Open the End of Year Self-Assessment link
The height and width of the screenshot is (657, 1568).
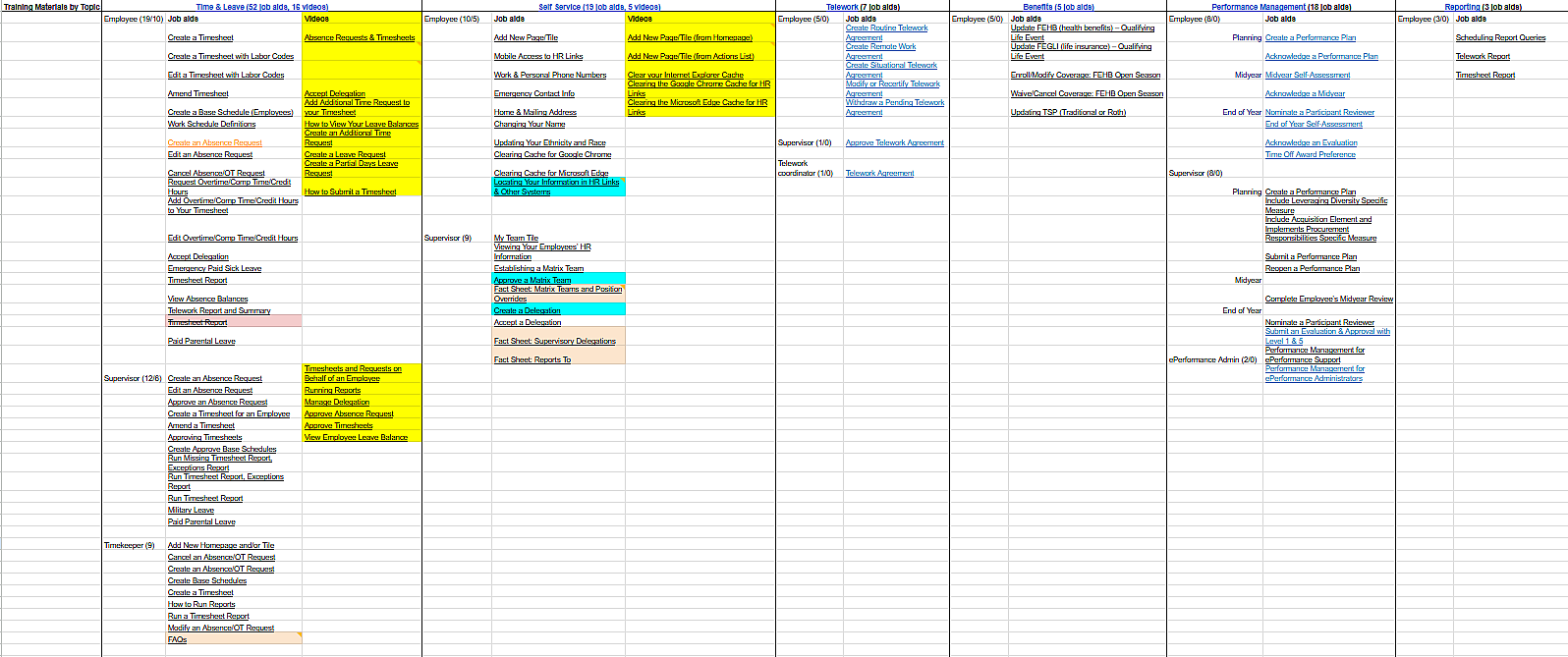coord(1314,125)
